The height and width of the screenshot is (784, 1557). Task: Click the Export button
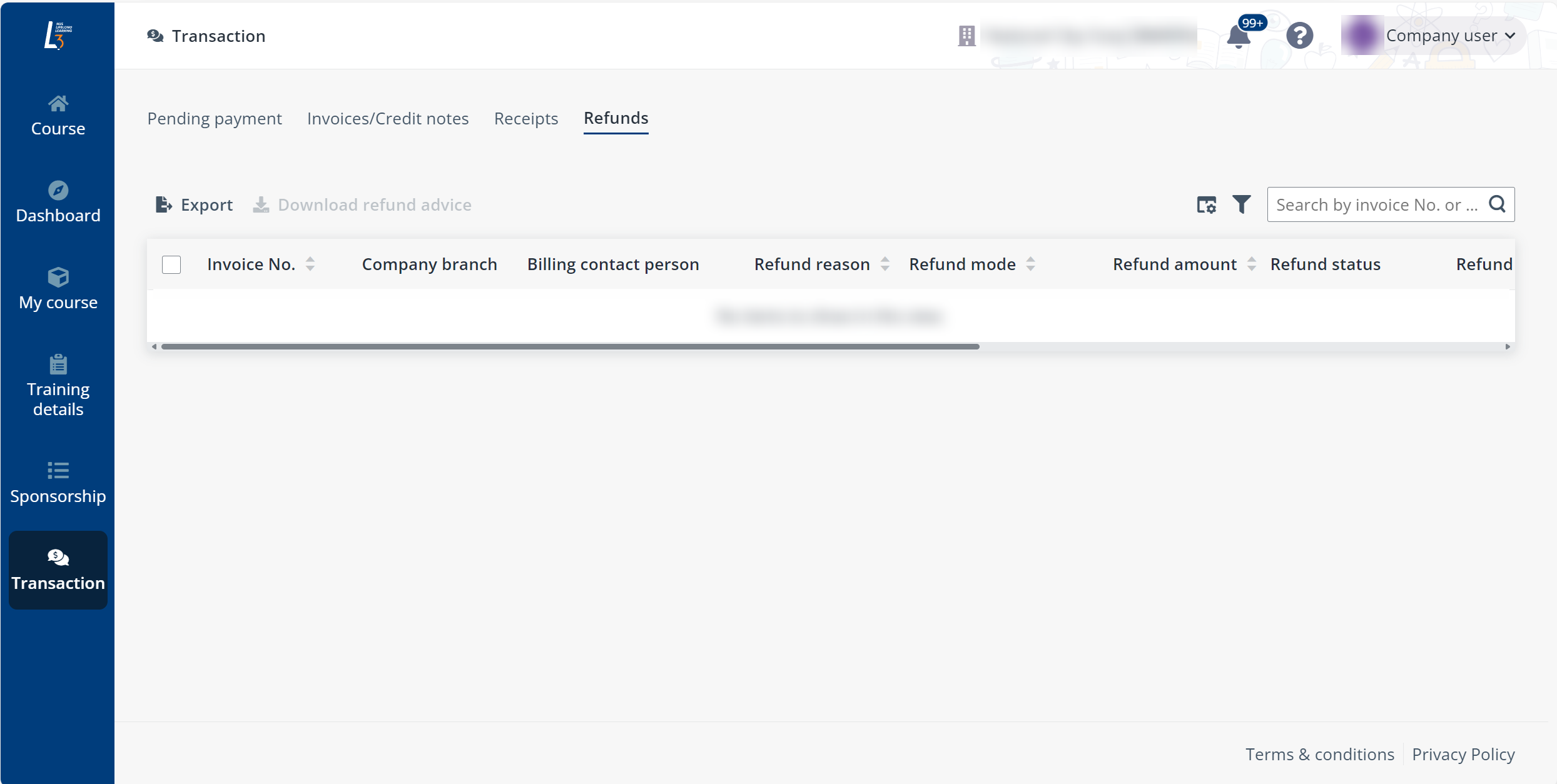point(194,204)
